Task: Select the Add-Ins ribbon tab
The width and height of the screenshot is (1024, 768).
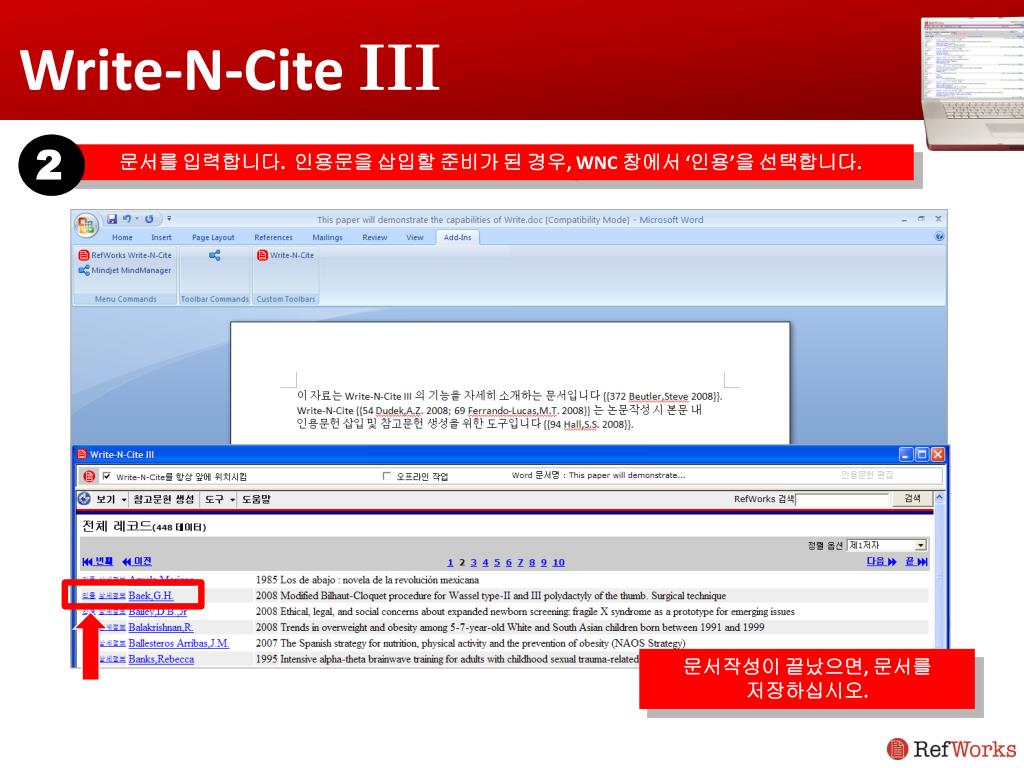Action: 457,238
